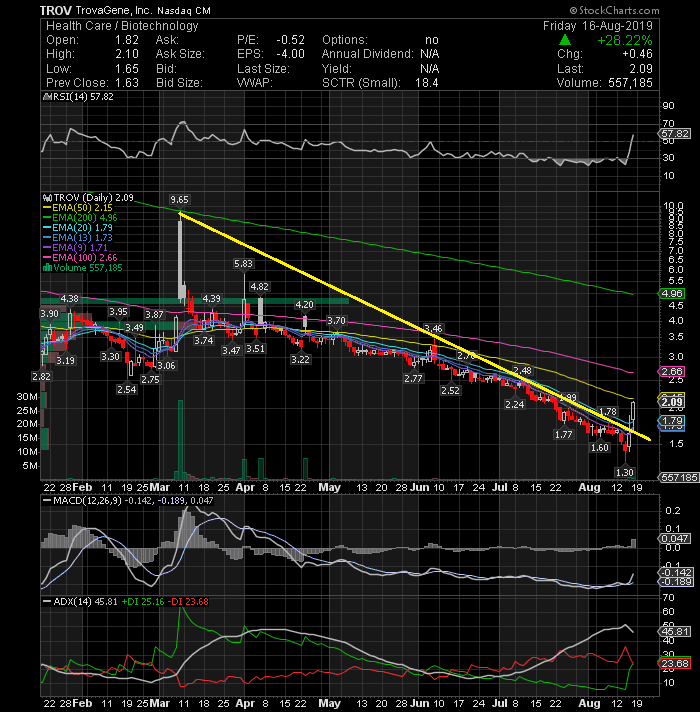Click the 2.54 low price label
This screenshot has width=700, height=712.
[x=127, y=389]
